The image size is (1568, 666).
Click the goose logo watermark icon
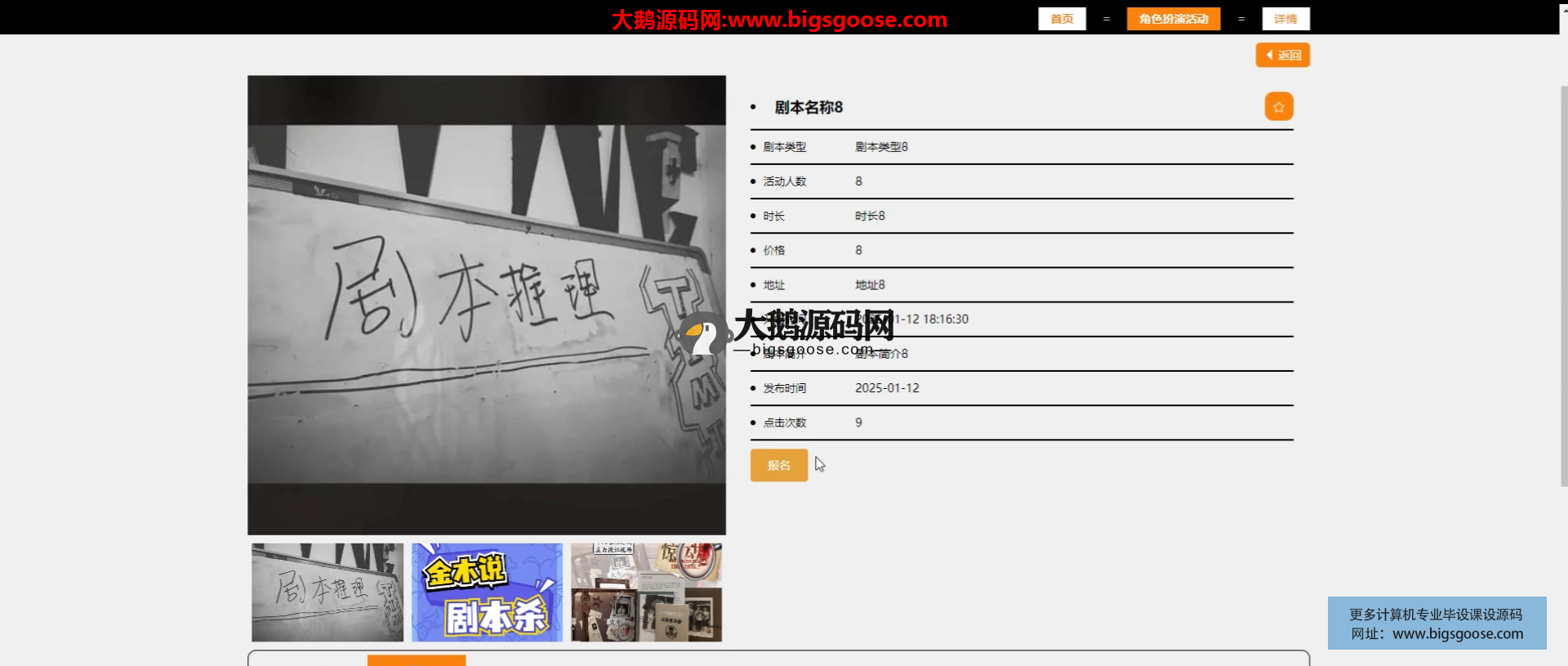(x=703, y=333)
